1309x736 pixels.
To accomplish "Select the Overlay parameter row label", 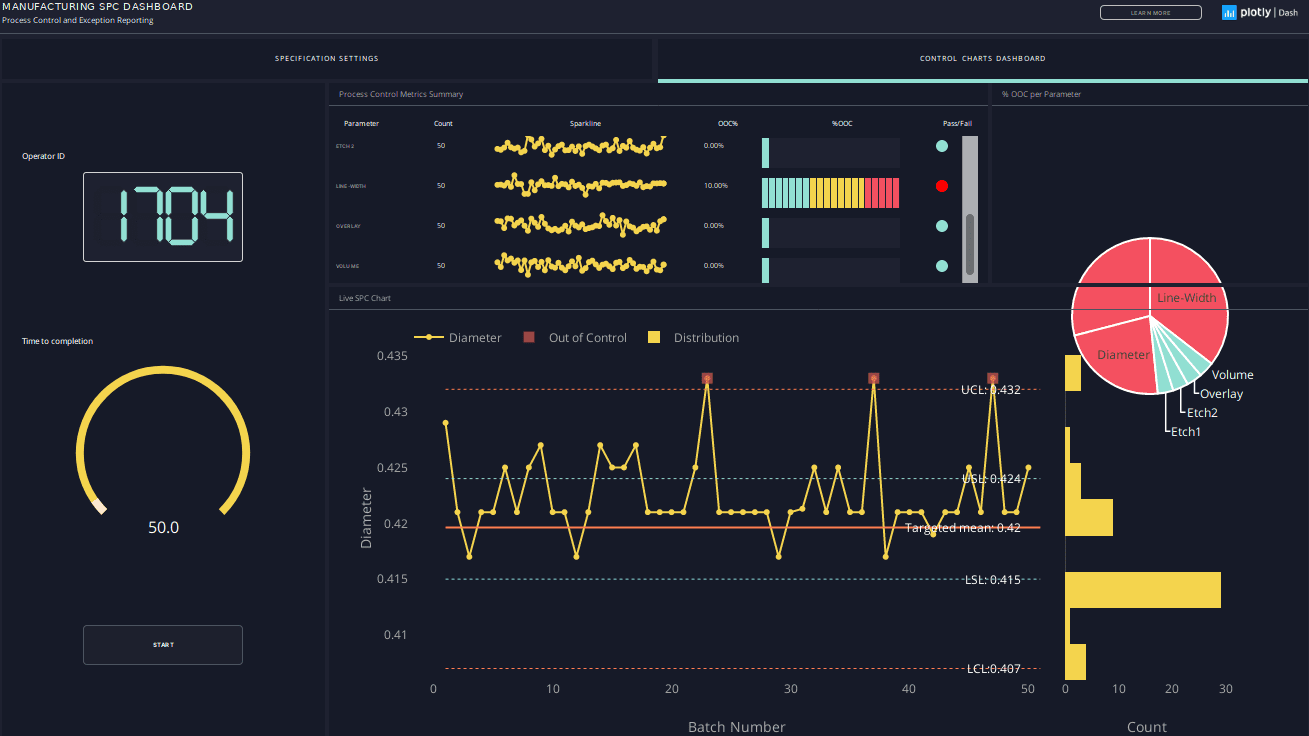I will [x=348, y=226].
